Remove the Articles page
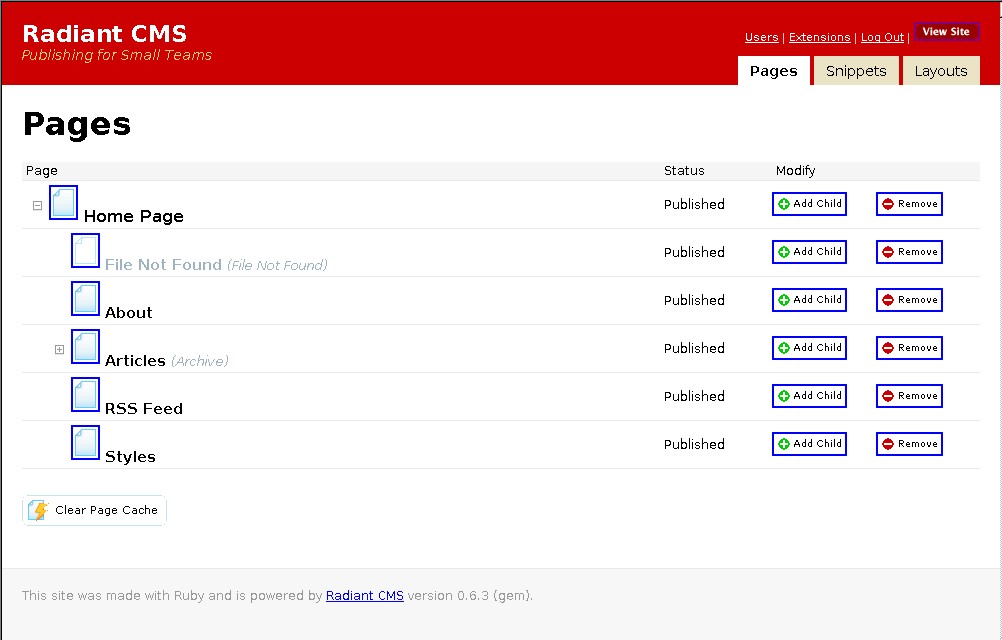The height and width of the screenshot is (640, 1002). tap(909, 347)
